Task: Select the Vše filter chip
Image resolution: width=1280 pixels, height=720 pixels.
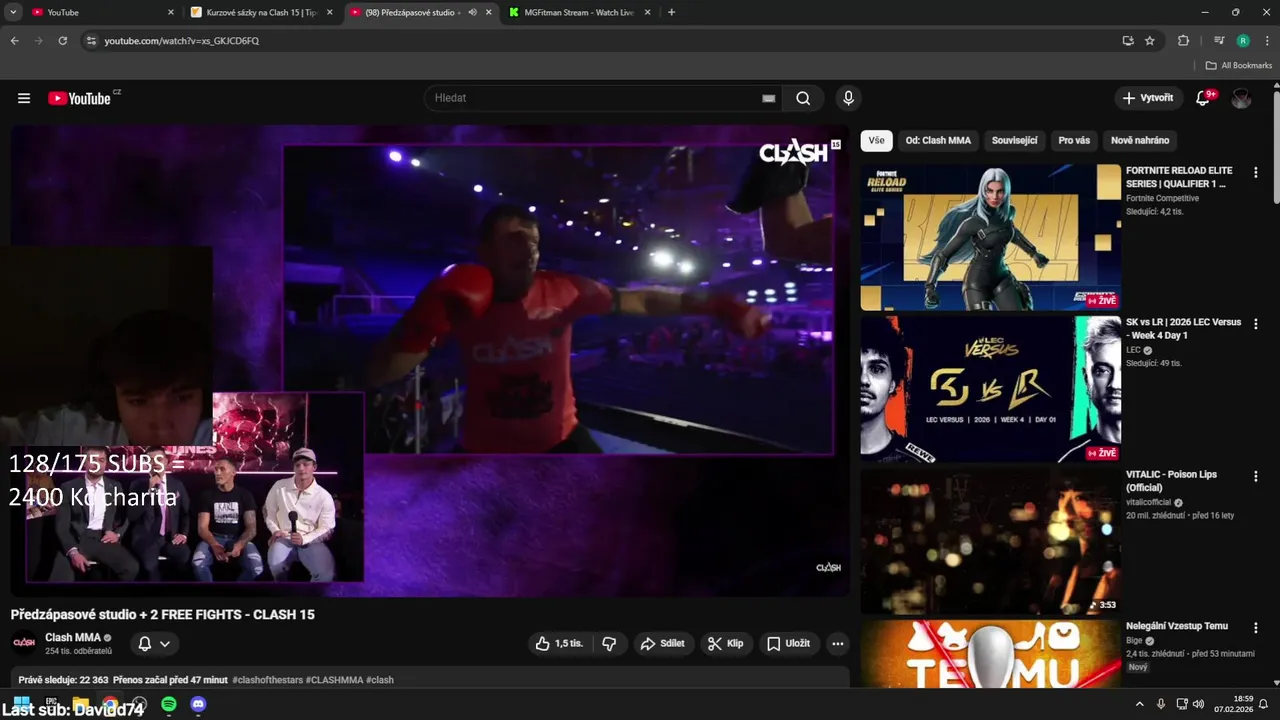Action: [876, 140]
